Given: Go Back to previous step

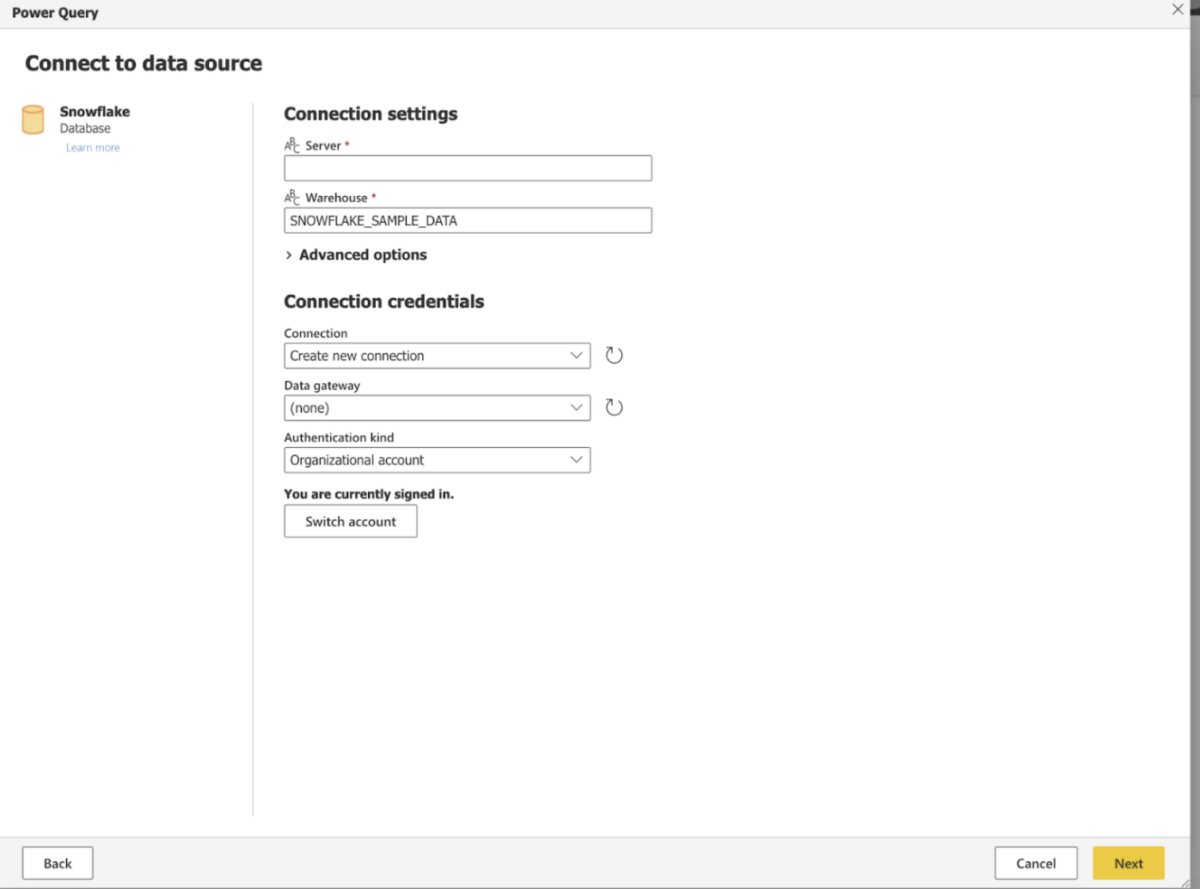Looking at the screenshot, I should pyautogui.click(x=57, y=863).
